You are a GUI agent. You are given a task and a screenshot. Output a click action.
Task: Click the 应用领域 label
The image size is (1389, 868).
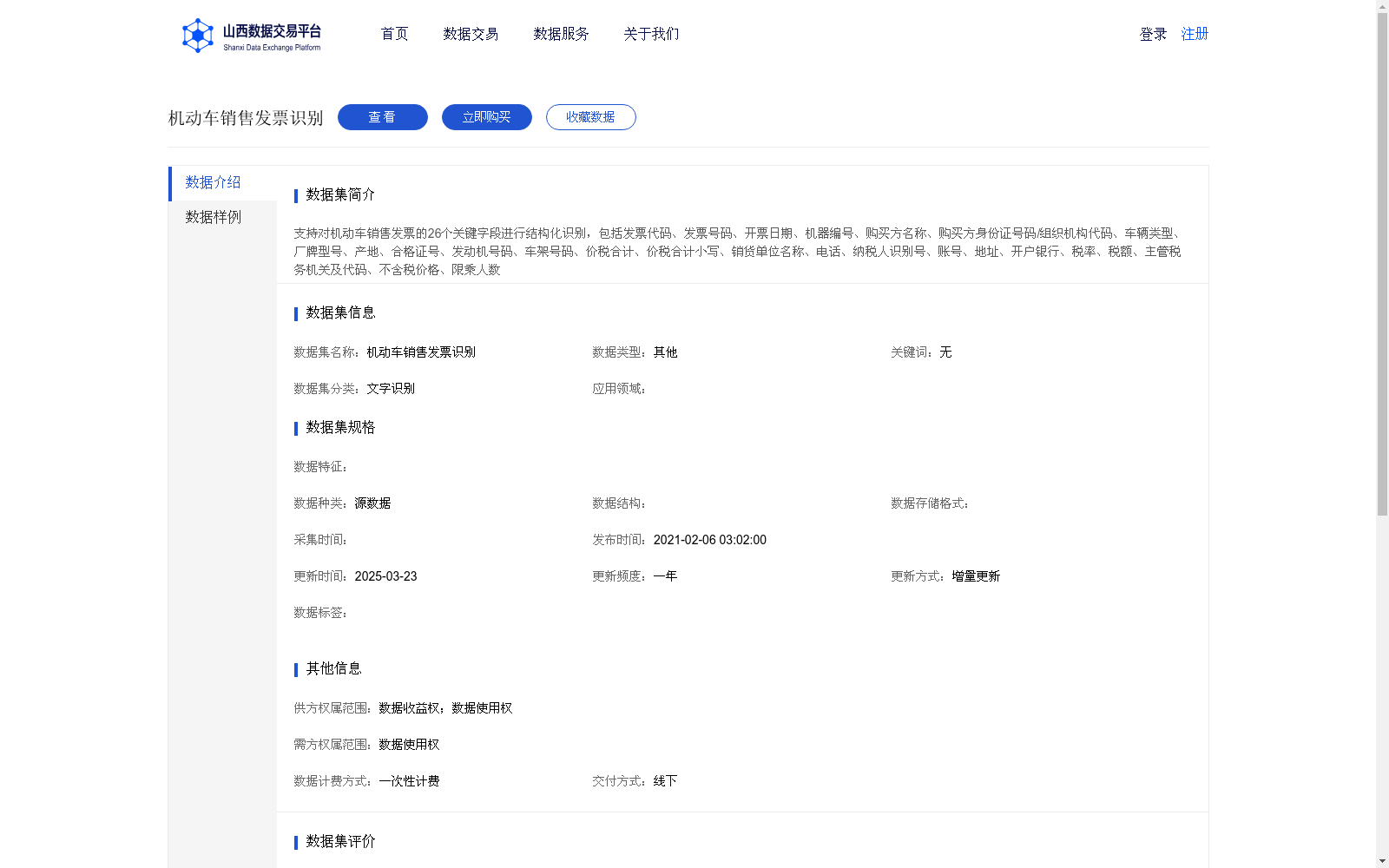pyautogui.click(x=619, y=389)
